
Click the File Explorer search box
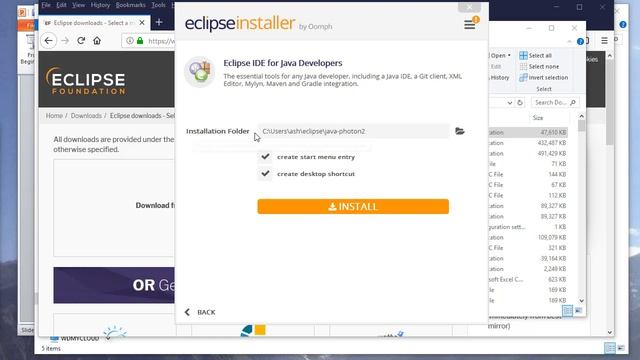(x=554, y=102)
